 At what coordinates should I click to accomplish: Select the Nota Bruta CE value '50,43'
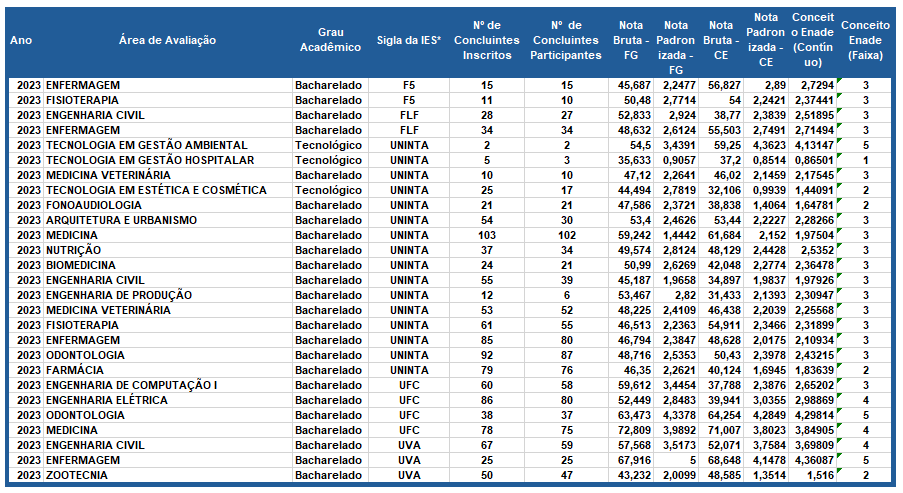pyautogui.click(x=727, y=355)
